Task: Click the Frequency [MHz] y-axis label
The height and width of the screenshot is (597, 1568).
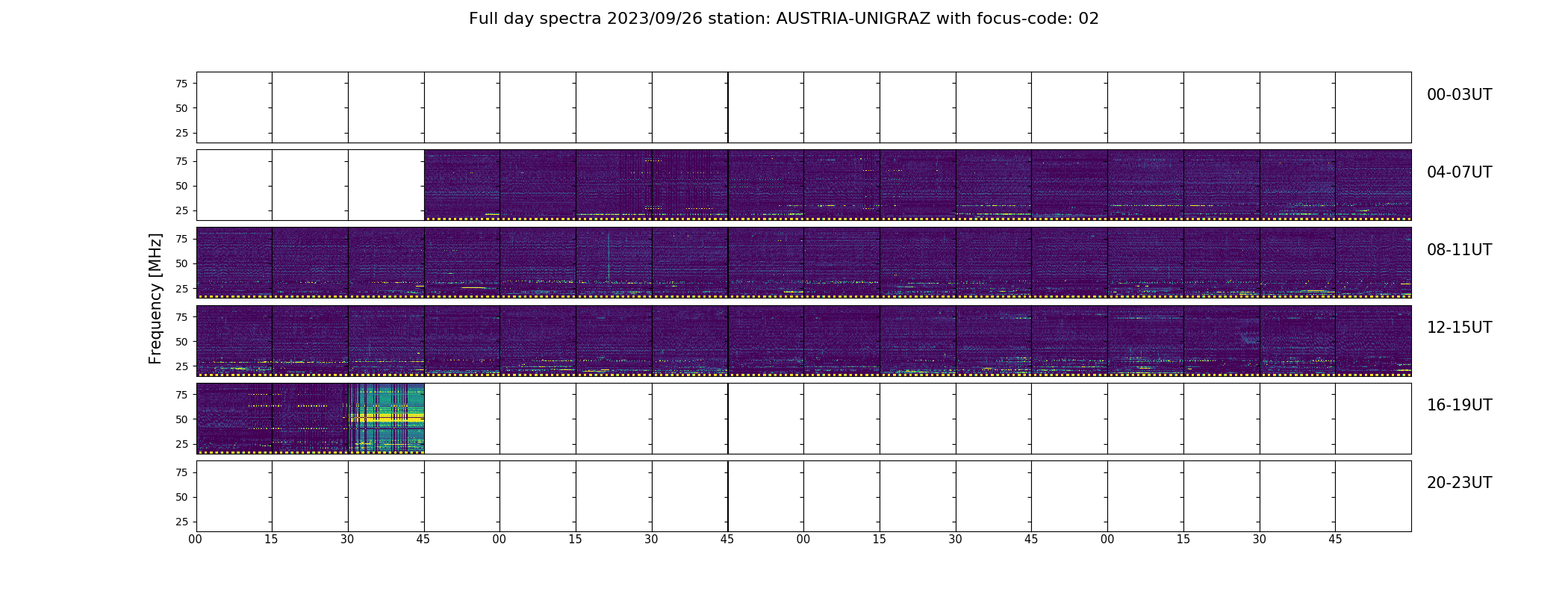Action: tap(155, 298)
